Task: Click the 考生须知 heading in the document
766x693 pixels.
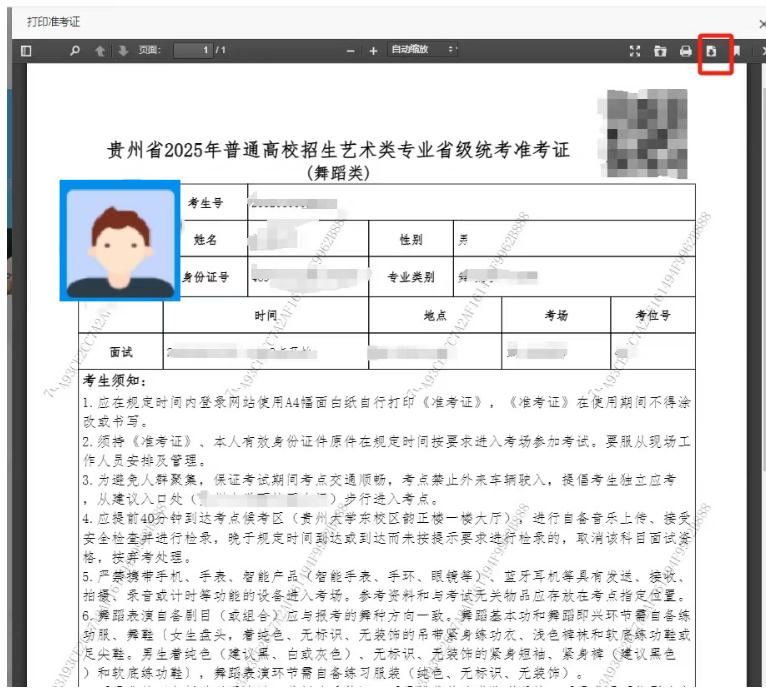Action: [x=115, y=381]
